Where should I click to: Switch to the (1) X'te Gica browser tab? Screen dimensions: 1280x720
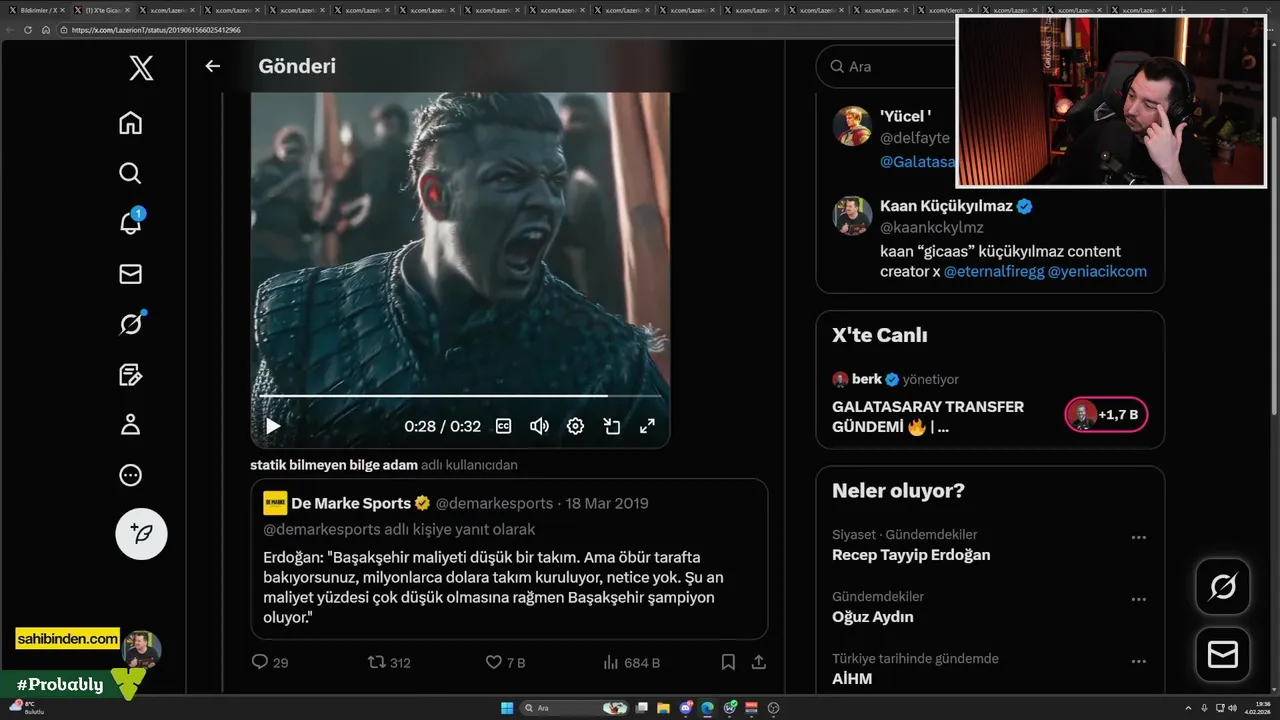tap(100, 10)
